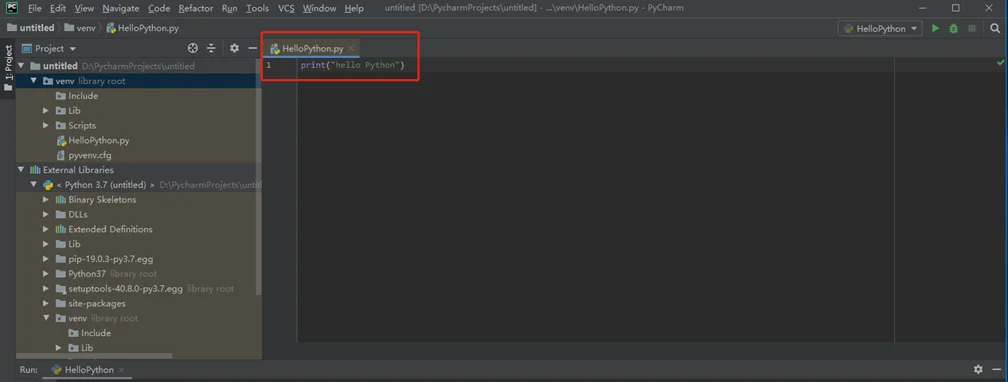Open the File menu
The width and height of the screenshot is (1008, 382).
(35, 8)
